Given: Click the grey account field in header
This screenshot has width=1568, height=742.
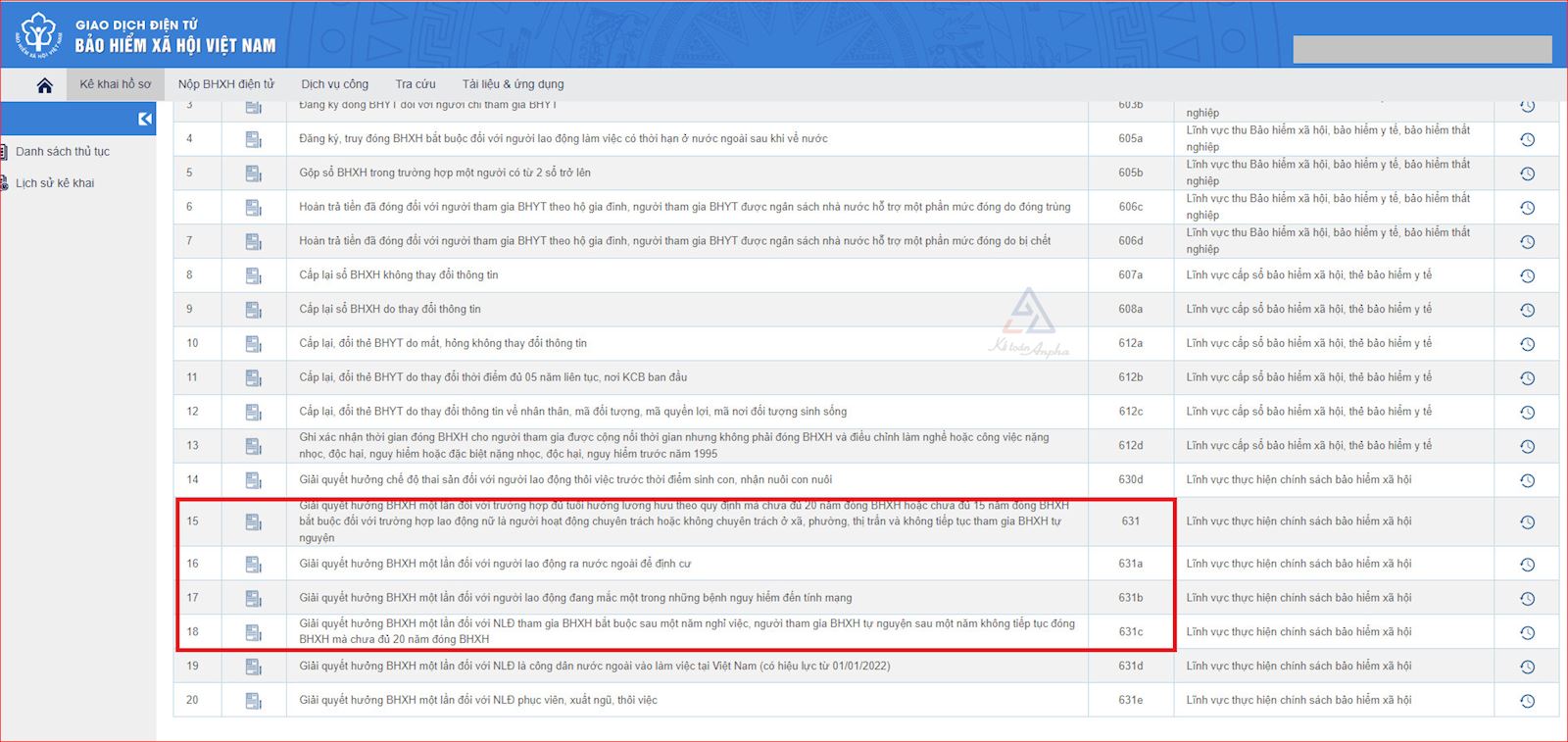Looking at the screenshot, I should pos(1422,49).
